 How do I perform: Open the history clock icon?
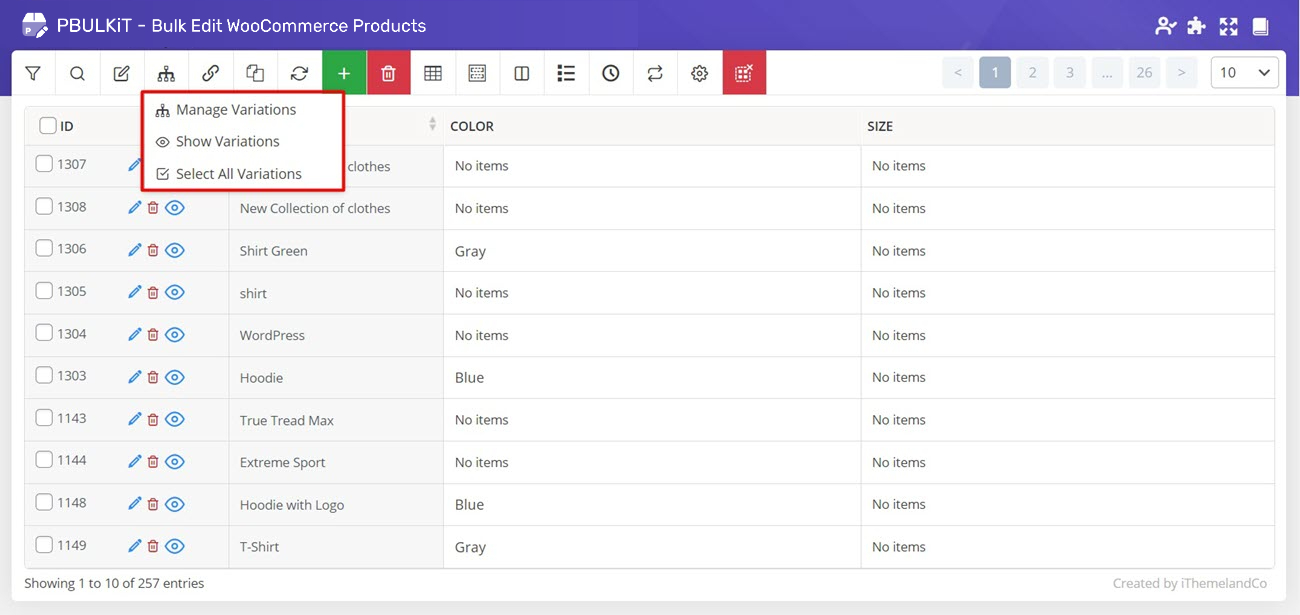coord(611,73)
